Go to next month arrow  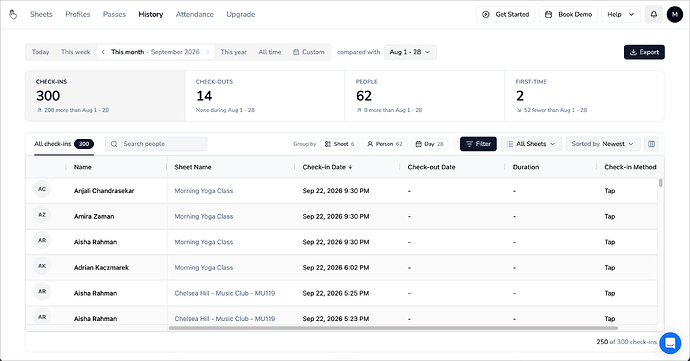click(x=208, y=52)
